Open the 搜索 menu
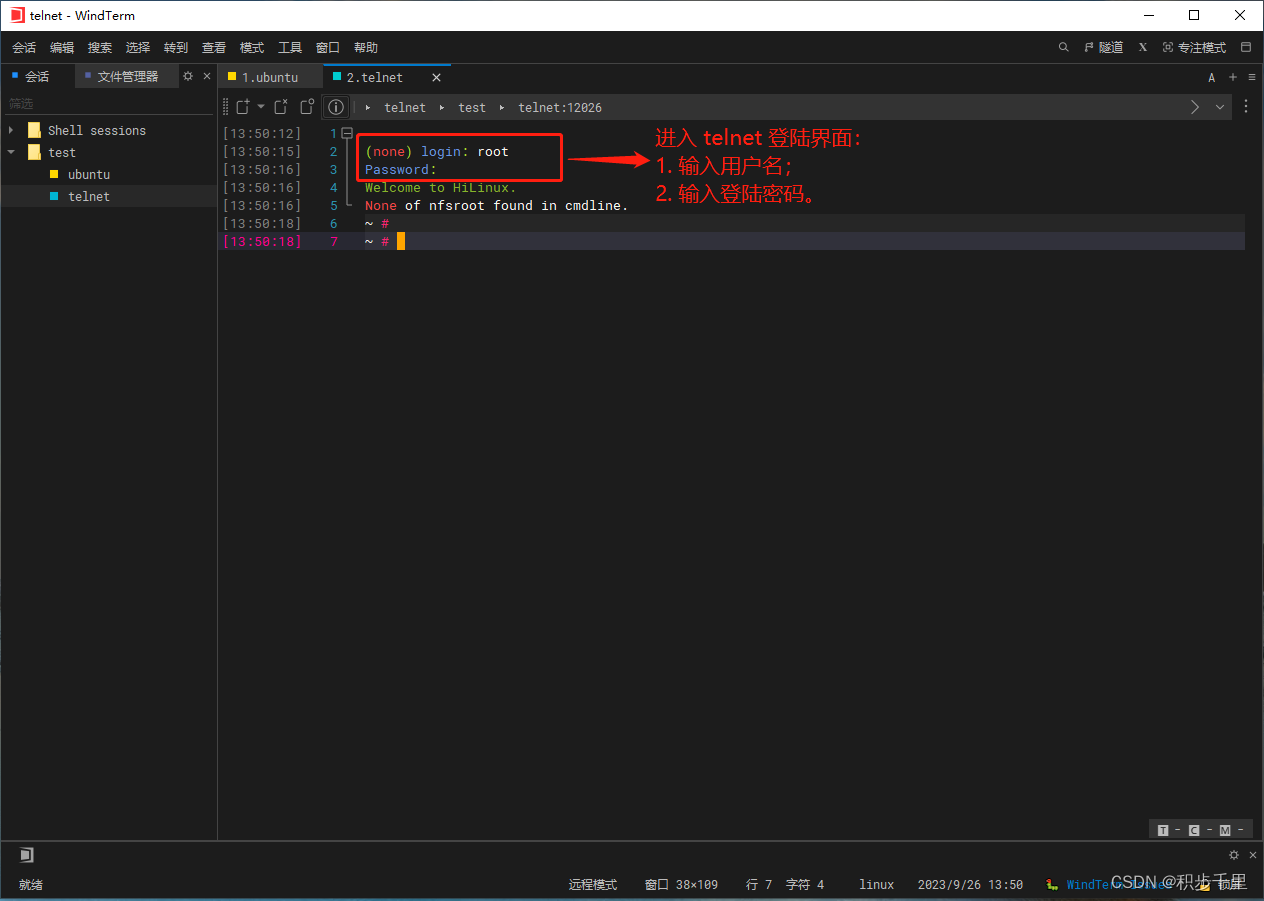The width and height of the screenshot is (1264, 901). (x=100, y=47)
